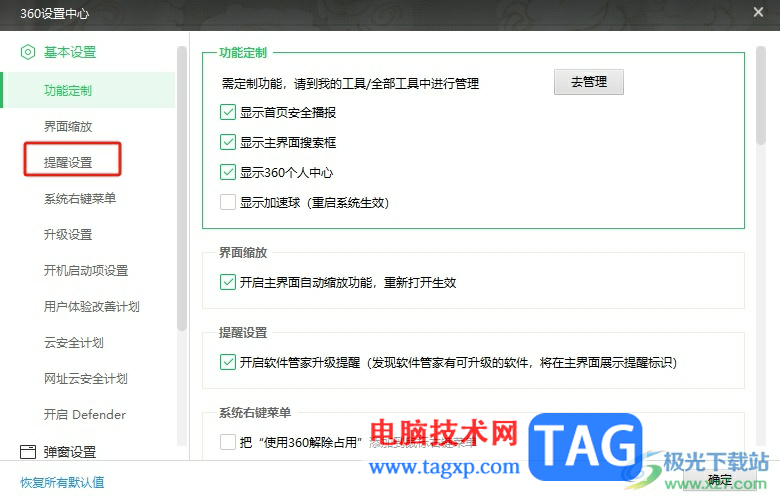Toggle 开启主界面自动缩放功能 checkbox
This screenshot has height=500, width=780.
(228, 282)
